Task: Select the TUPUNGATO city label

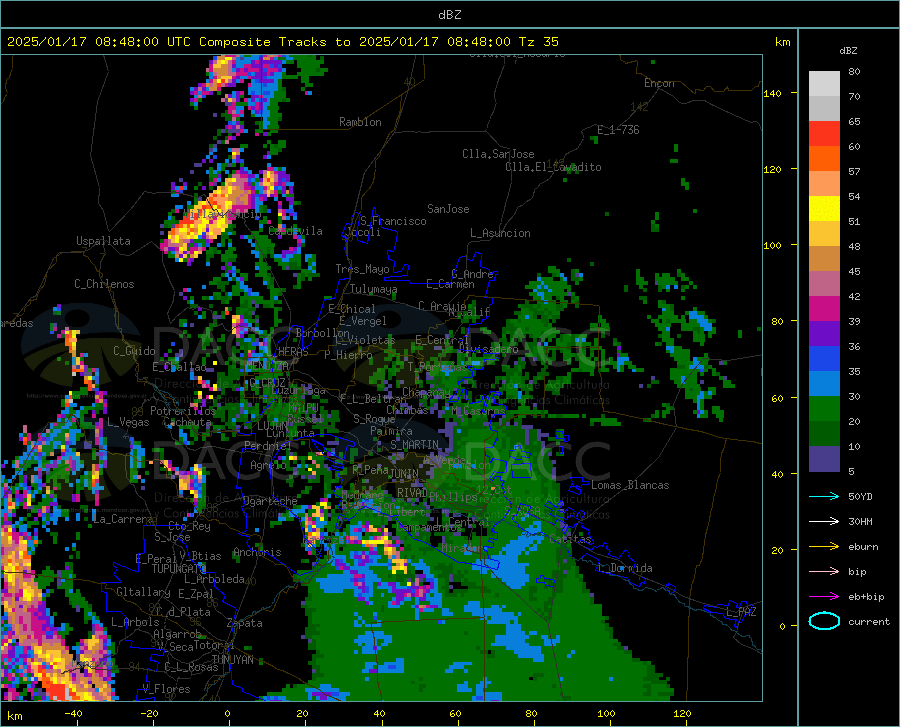Action: coord(179,569)
